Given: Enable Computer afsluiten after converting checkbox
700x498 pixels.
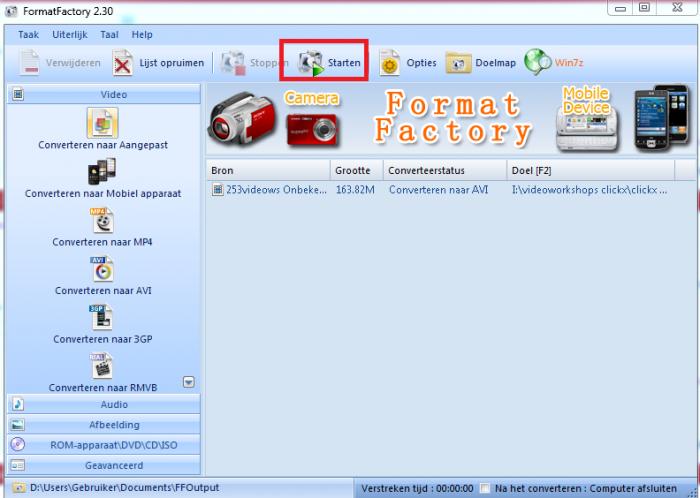Looking at the screenshot, I should 484,488.
